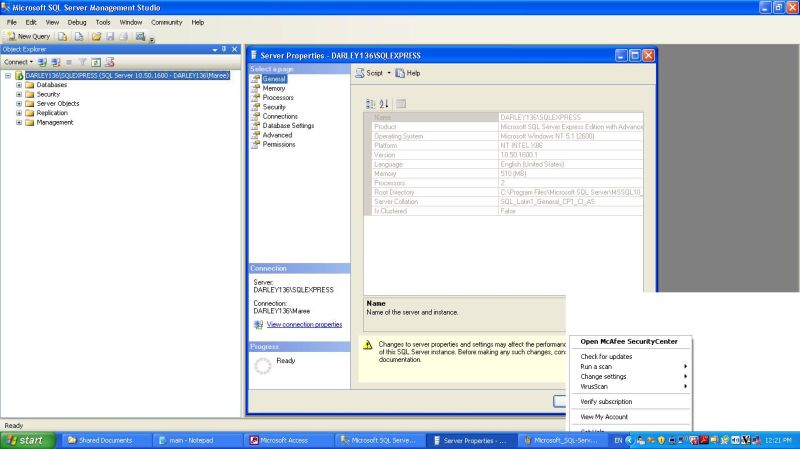
Task: Expand the Replication folder
Action: pos(19,113)
